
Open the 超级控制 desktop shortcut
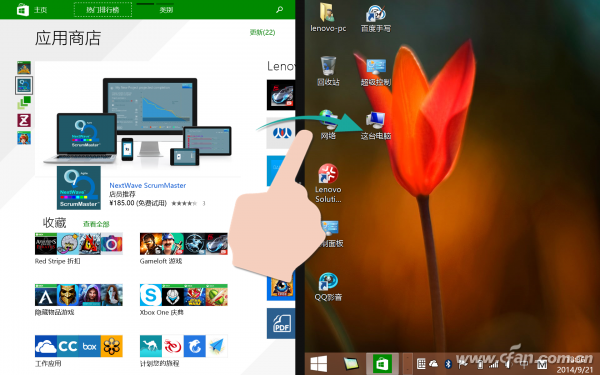click(376, 72)
